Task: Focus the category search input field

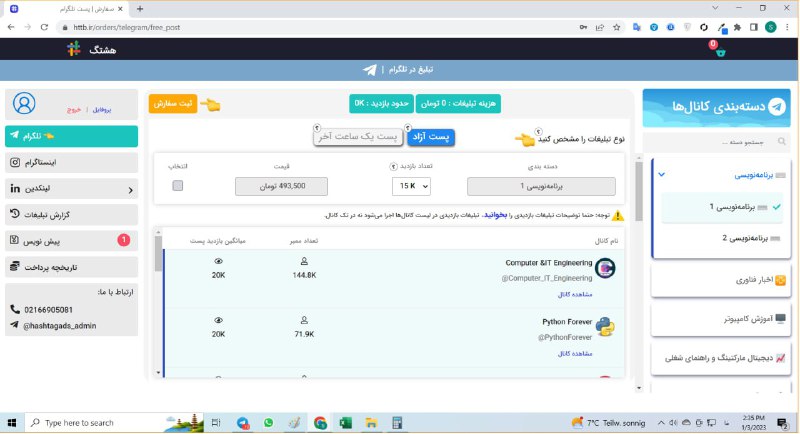Action: click(x=714, y=142)
